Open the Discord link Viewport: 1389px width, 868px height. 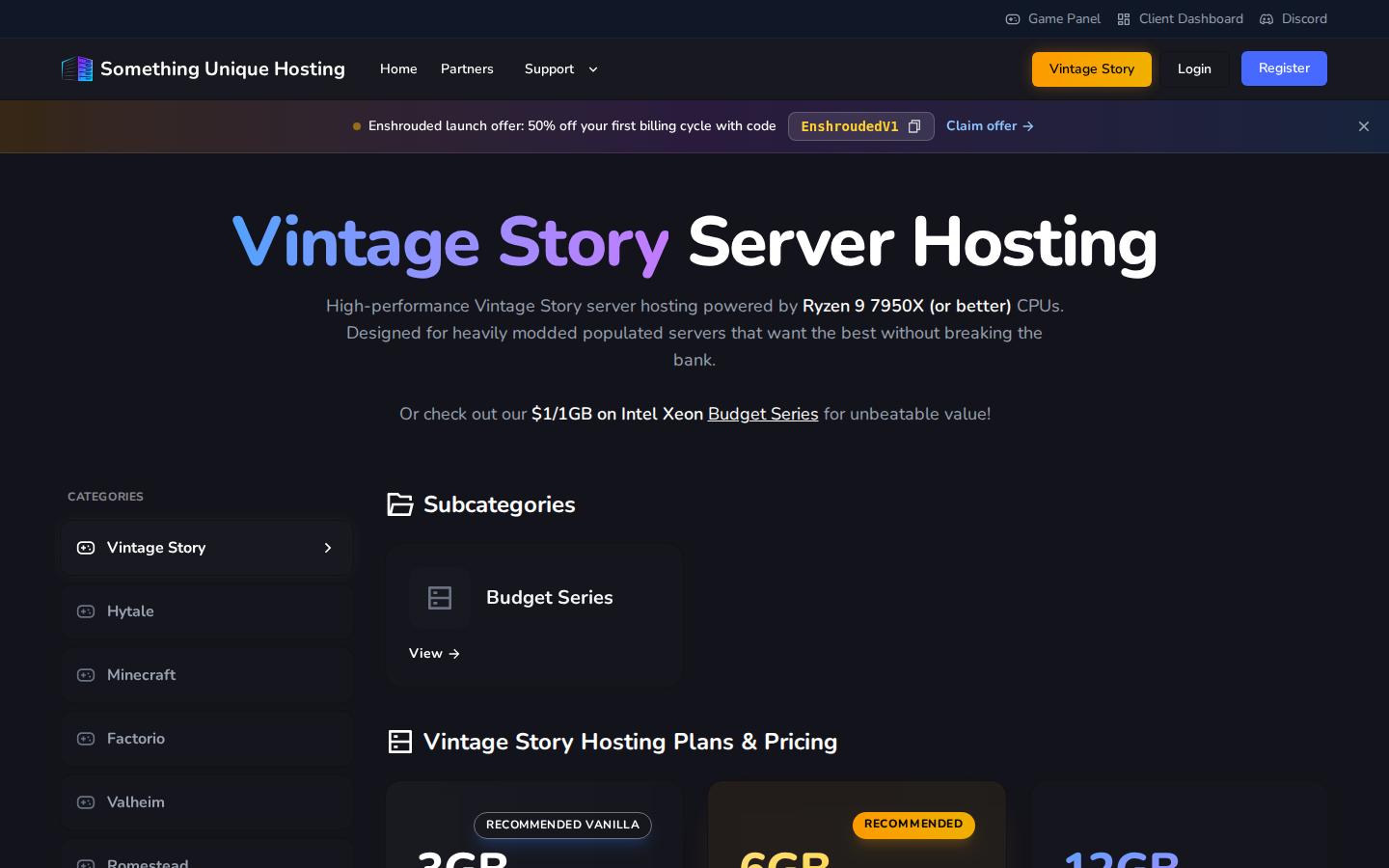pos(1293,19)
